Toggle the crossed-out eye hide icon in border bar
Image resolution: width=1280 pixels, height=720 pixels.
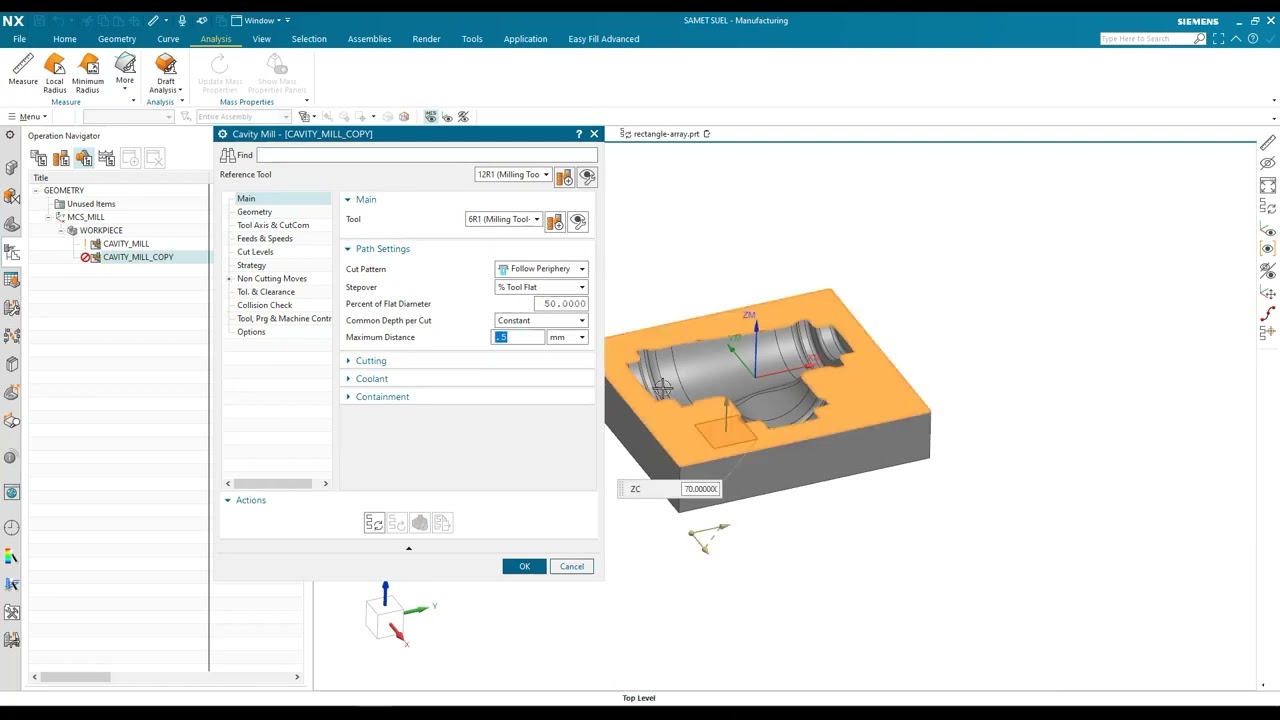[463, 117]
